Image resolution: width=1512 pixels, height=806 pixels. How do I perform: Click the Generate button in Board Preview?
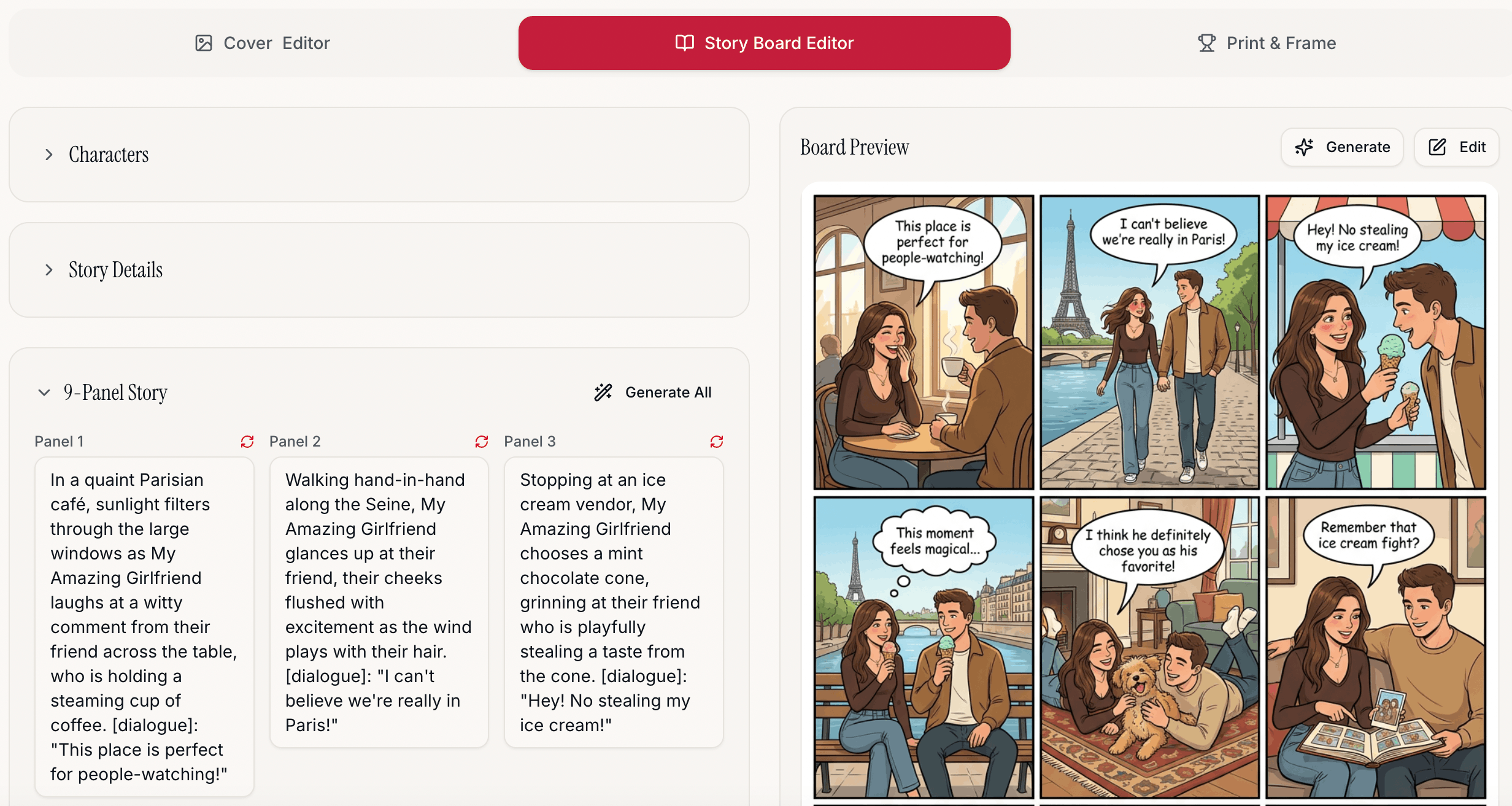point(1342,147)
